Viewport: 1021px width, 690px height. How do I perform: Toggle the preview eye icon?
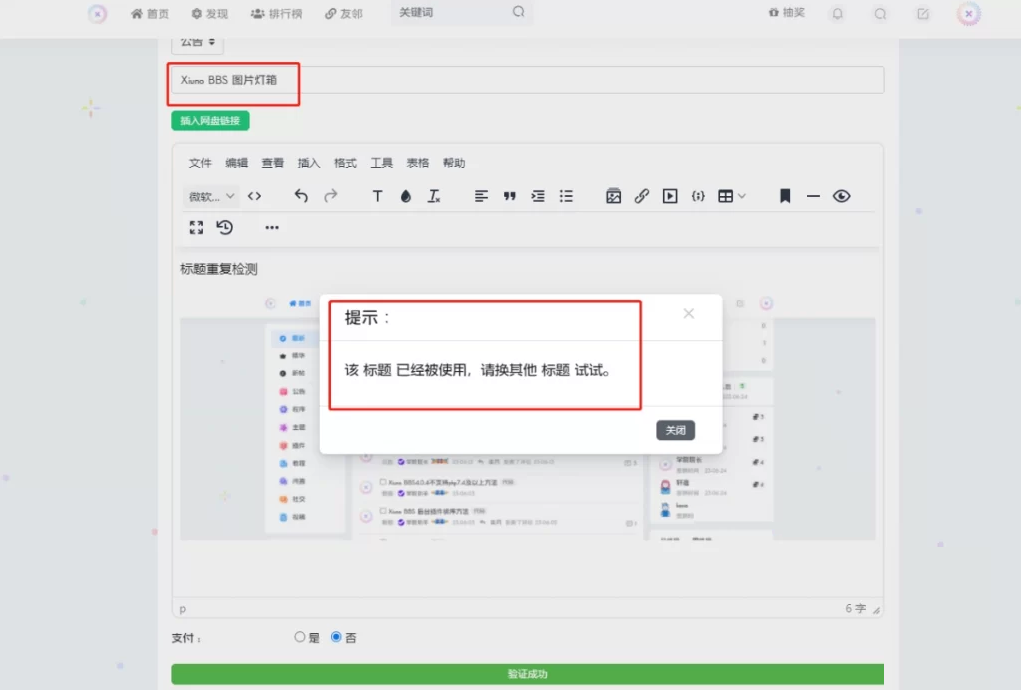841,196
